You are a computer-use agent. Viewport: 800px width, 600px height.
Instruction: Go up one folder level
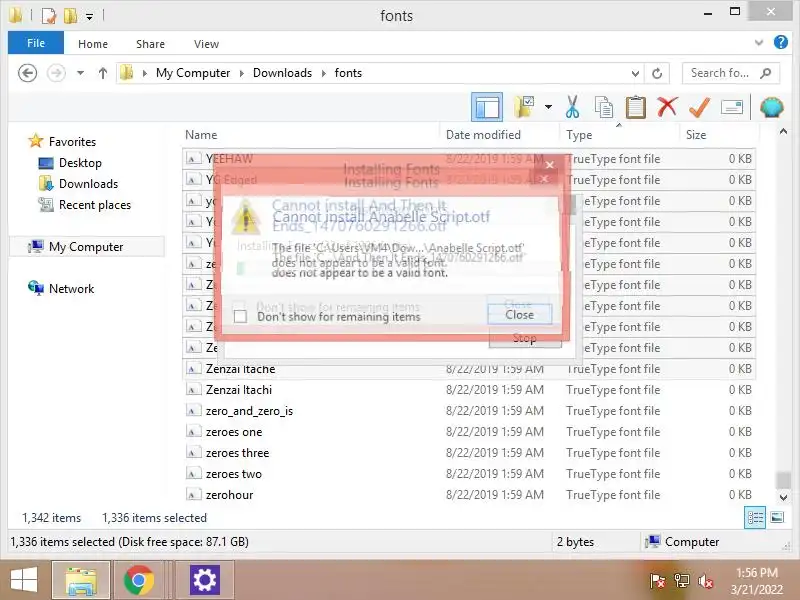pos(103,73)
